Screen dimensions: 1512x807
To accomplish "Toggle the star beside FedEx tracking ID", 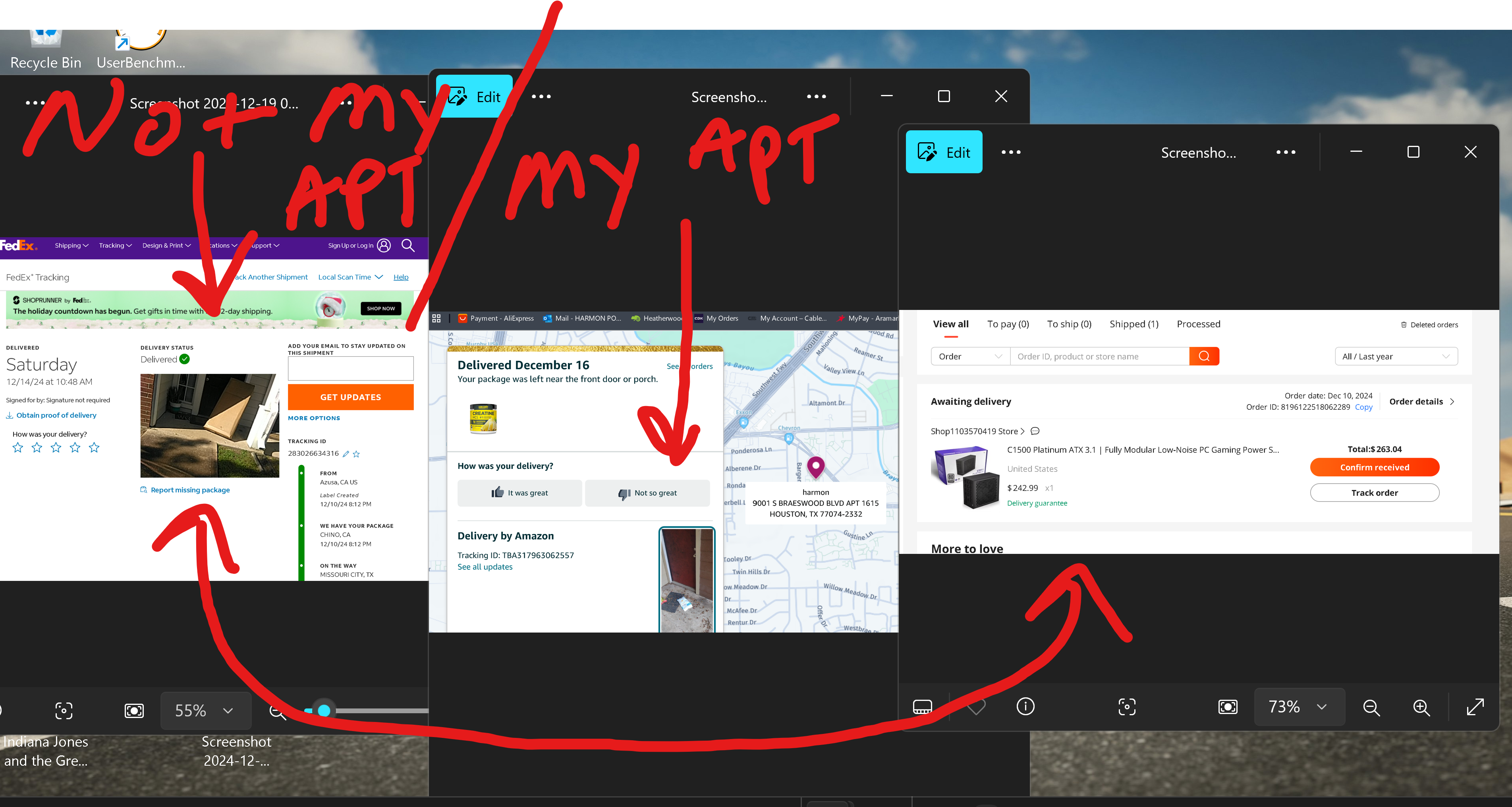I will tap(356, 454).
